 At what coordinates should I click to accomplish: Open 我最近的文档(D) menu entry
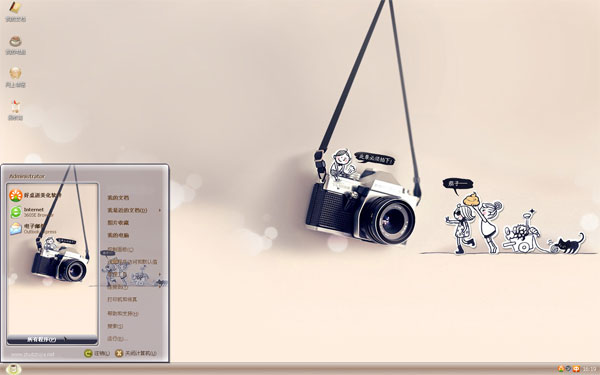pos(127,210)
